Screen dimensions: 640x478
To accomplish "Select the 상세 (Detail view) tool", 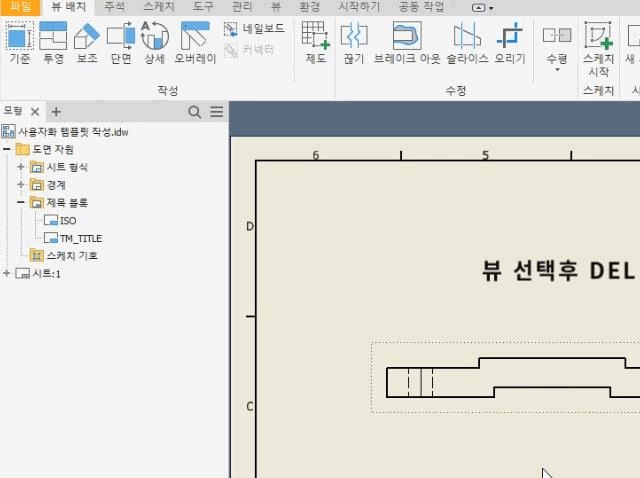I will click(x=154, y=43).
